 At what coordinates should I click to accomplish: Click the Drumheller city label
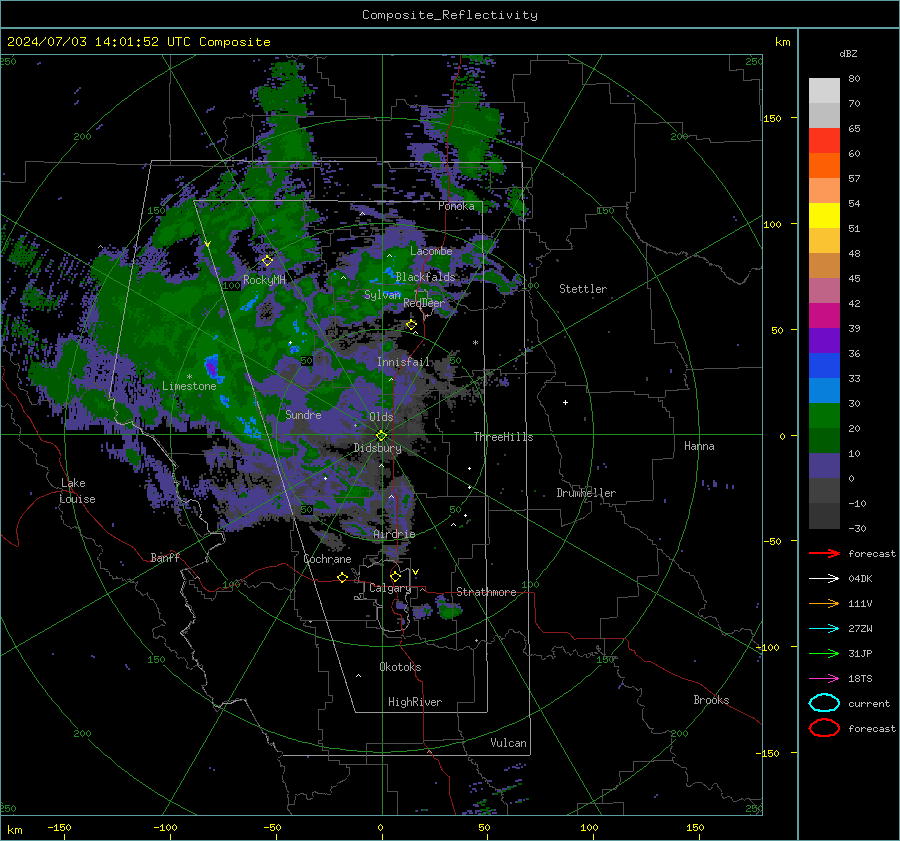(x=586, y=493)
